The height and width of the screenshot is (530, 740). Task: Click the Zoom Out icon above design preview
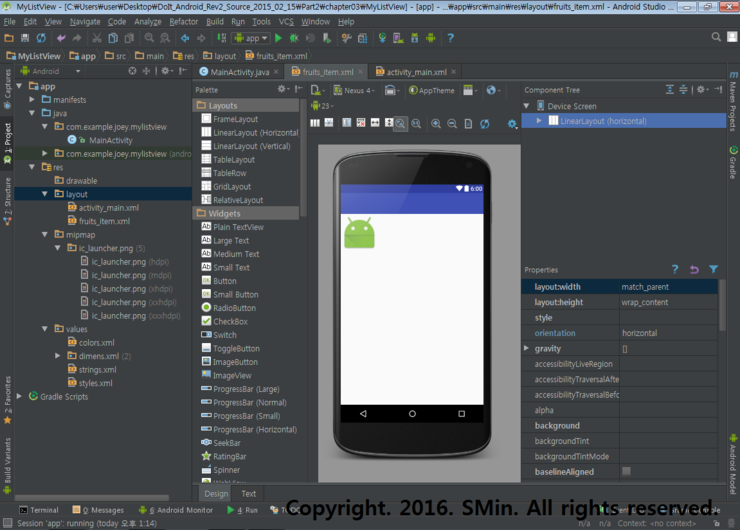click(452, 124)
